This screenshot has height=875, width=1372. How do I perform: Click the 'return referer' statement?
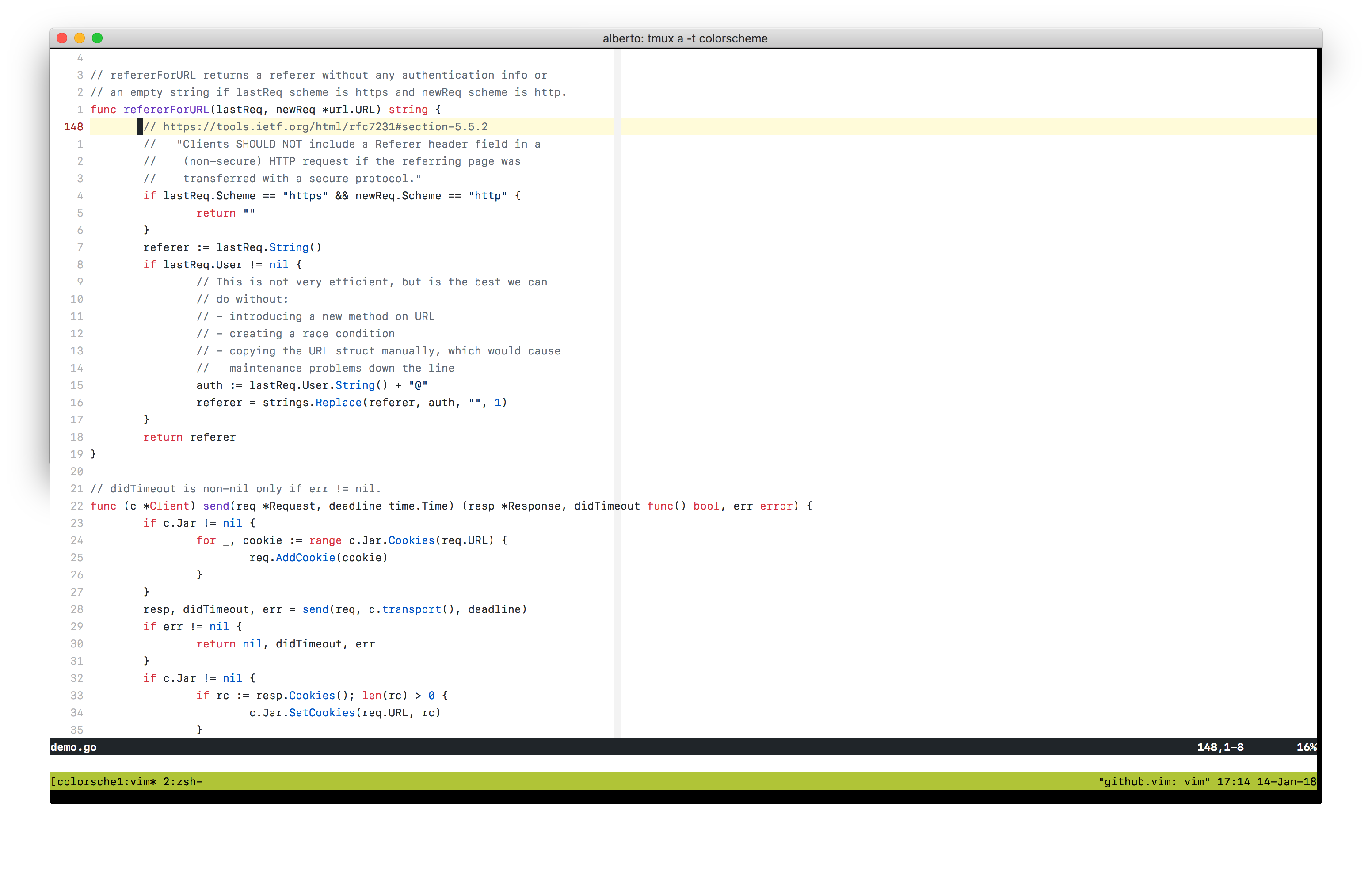[189, 437]
